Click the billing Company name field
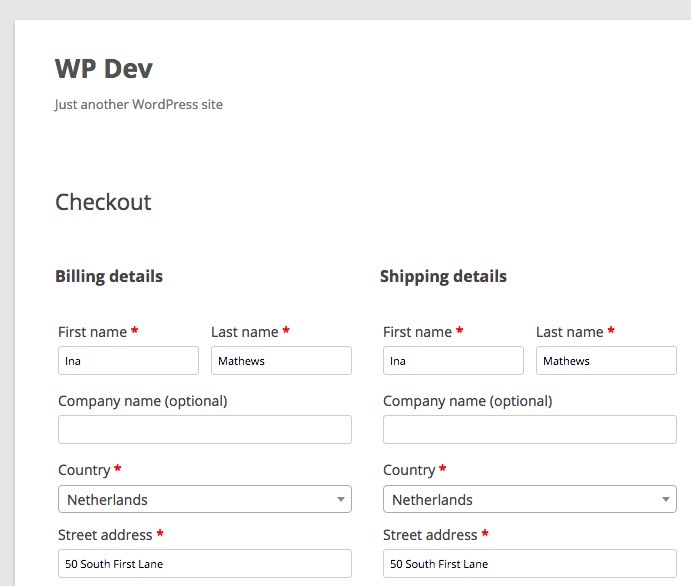 click(x=205, y=429)
